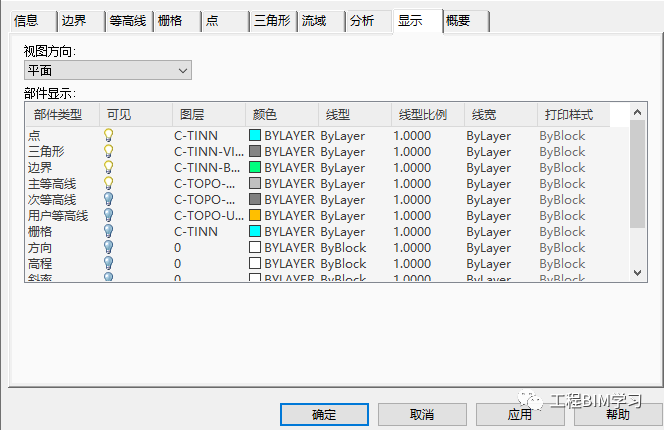Click layer cell C-TINN in 栅格 row
The image size is (664, 430).
(196, 232)
